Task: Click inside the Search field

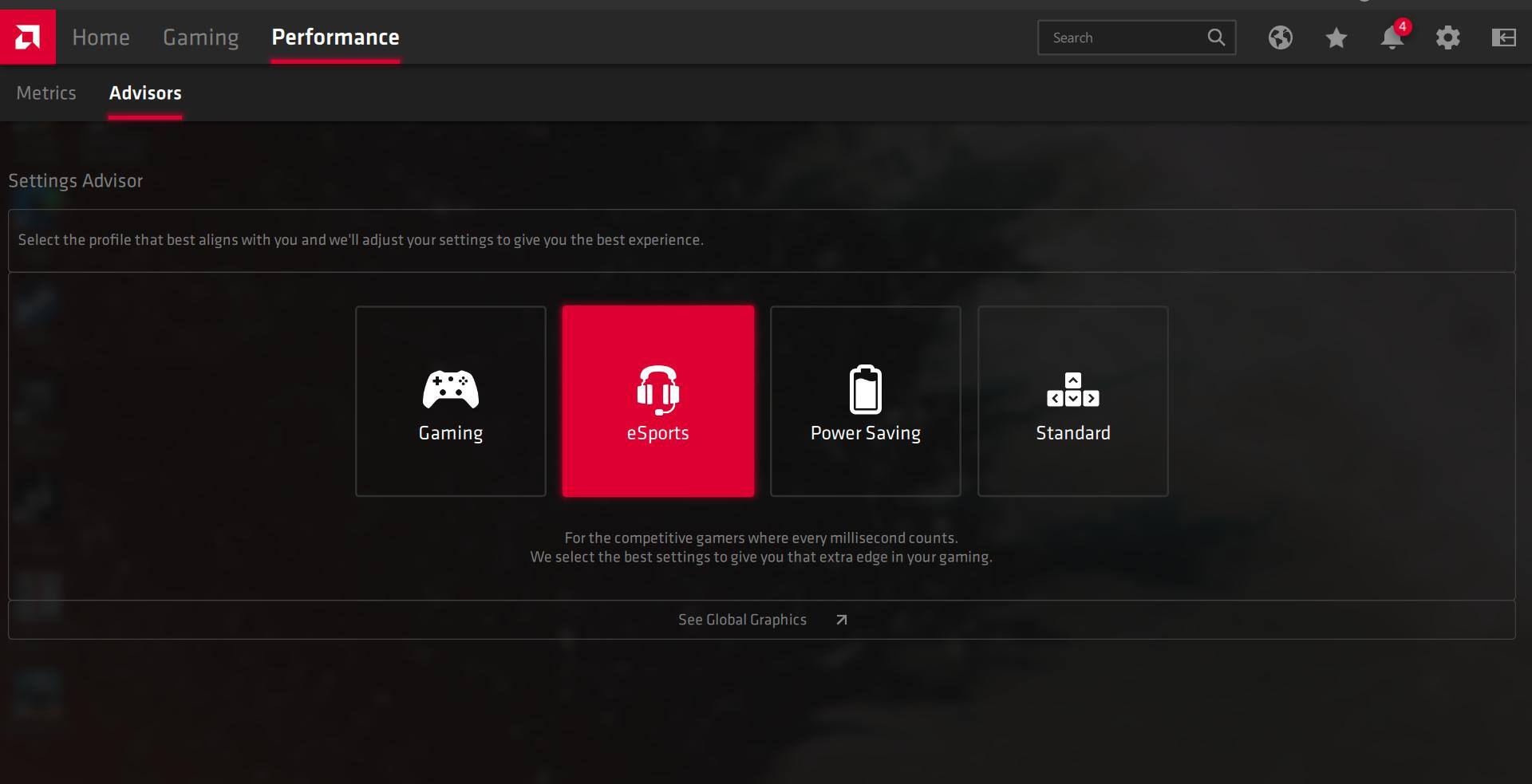Action: tap(1121, 37)
